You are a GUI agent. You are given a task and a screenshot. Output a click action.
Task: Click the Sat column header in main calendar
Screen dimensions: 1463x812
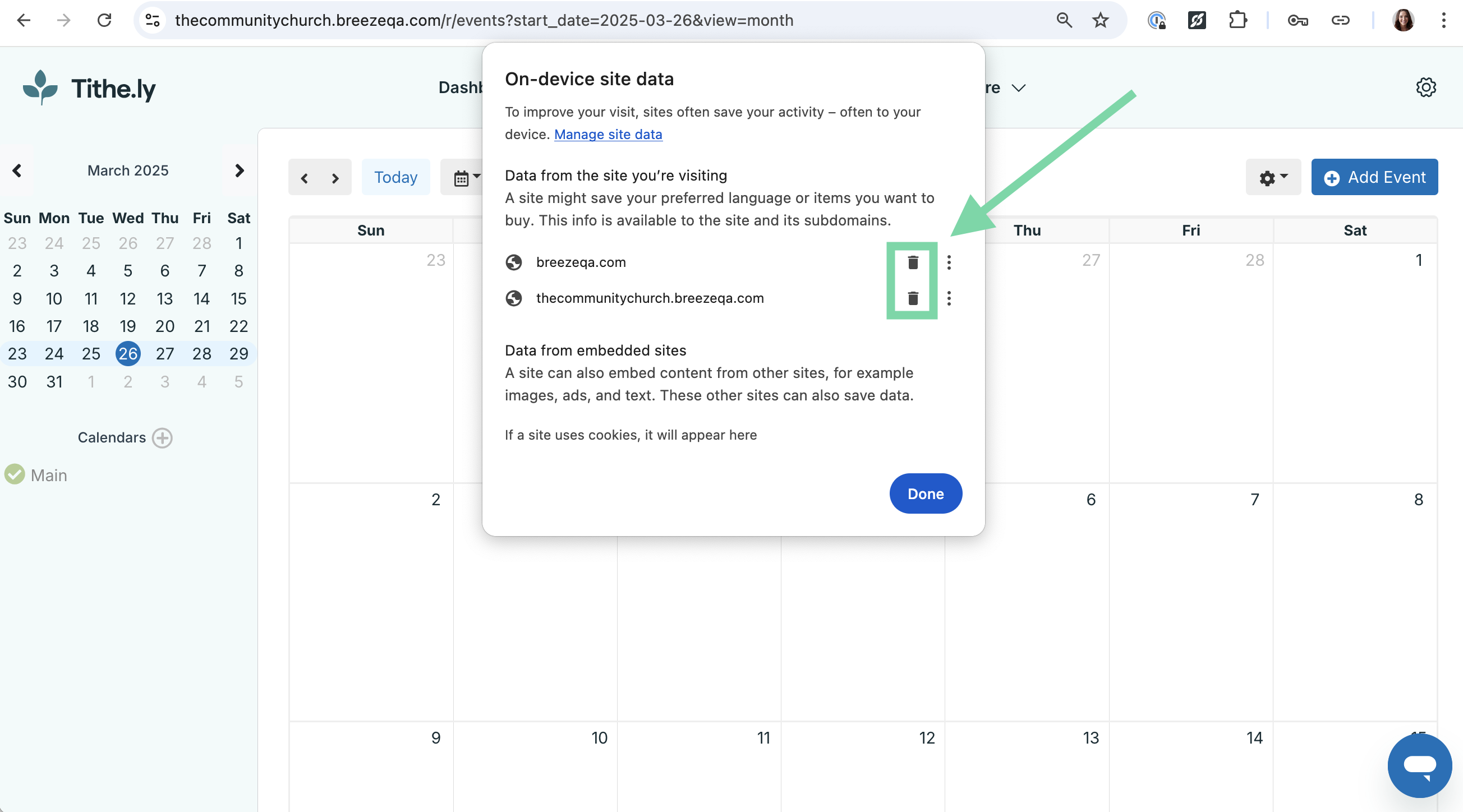1355,230
